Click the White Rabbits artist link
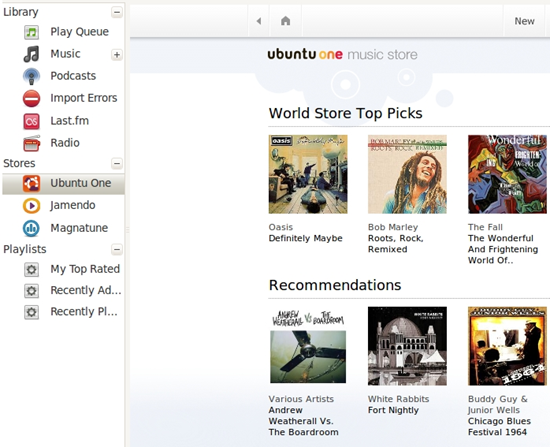 (398, 399)
